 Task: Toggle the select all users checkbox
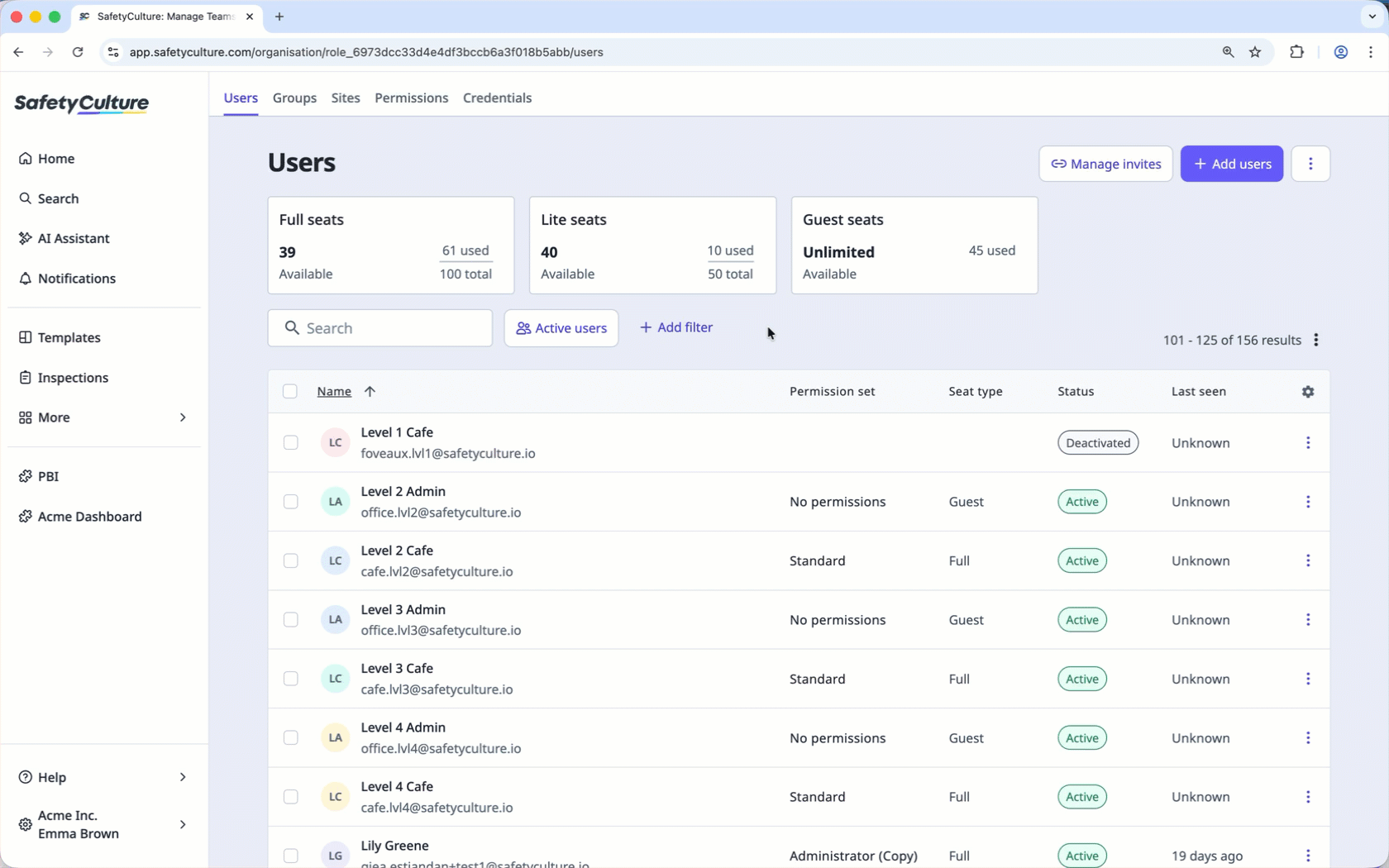pos(290,392)
